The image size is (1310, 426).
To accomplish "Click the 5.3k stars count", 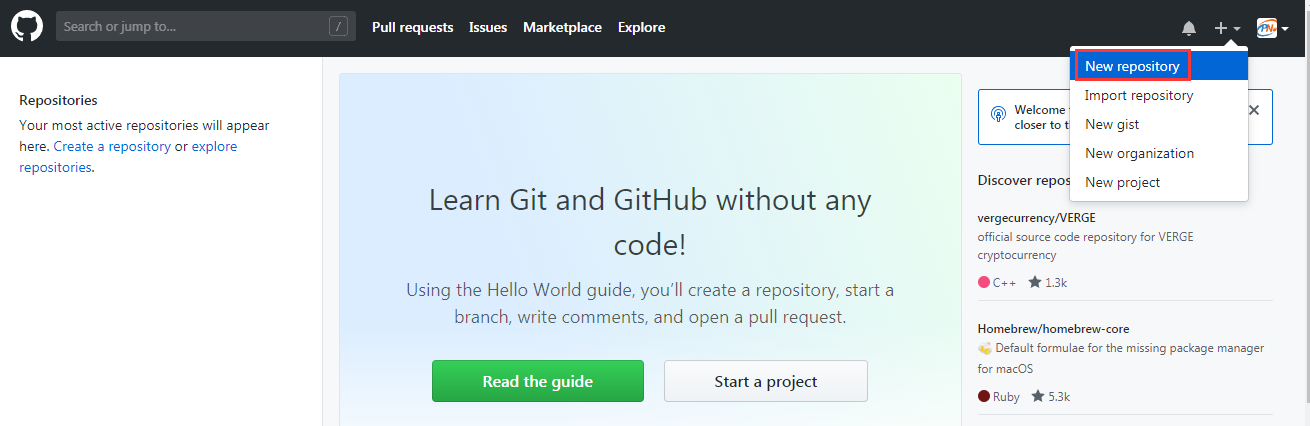I will tap(1058, 397).
